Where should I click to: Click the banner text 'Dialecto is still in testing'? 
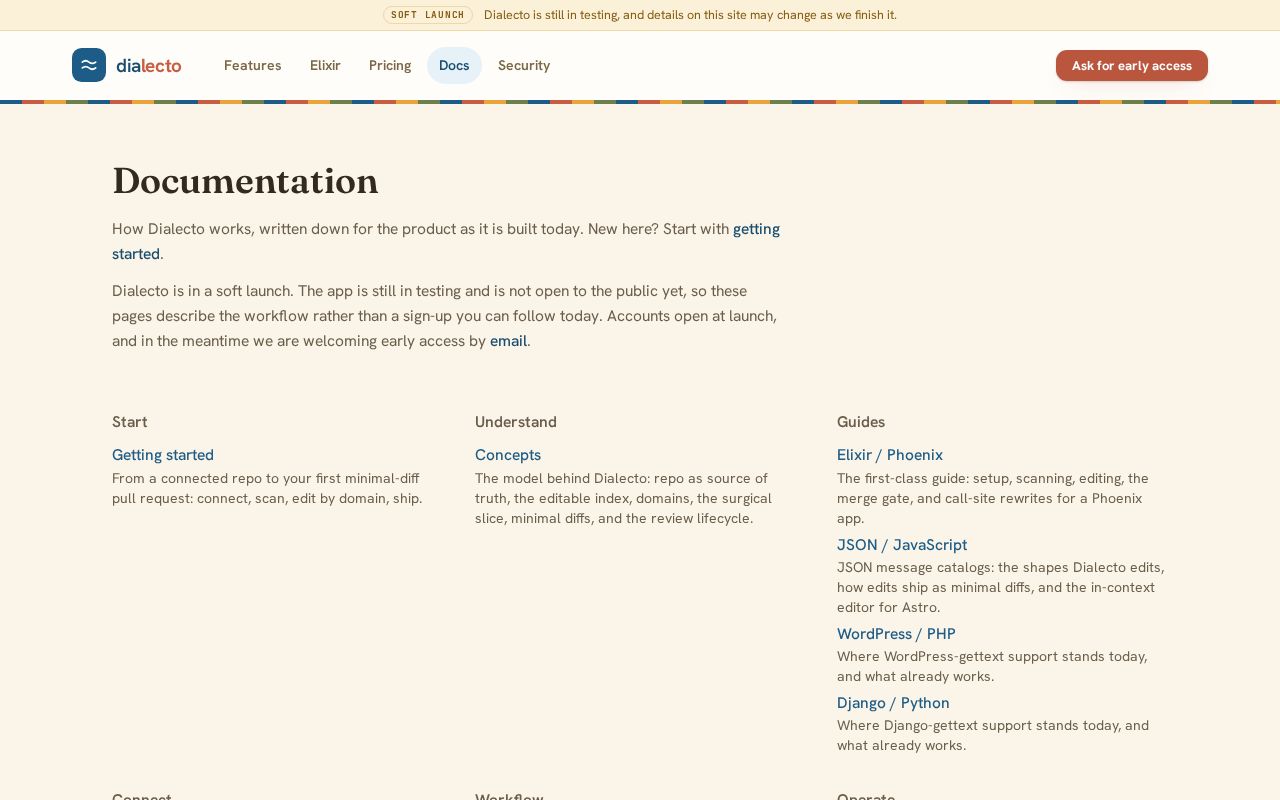690,15
